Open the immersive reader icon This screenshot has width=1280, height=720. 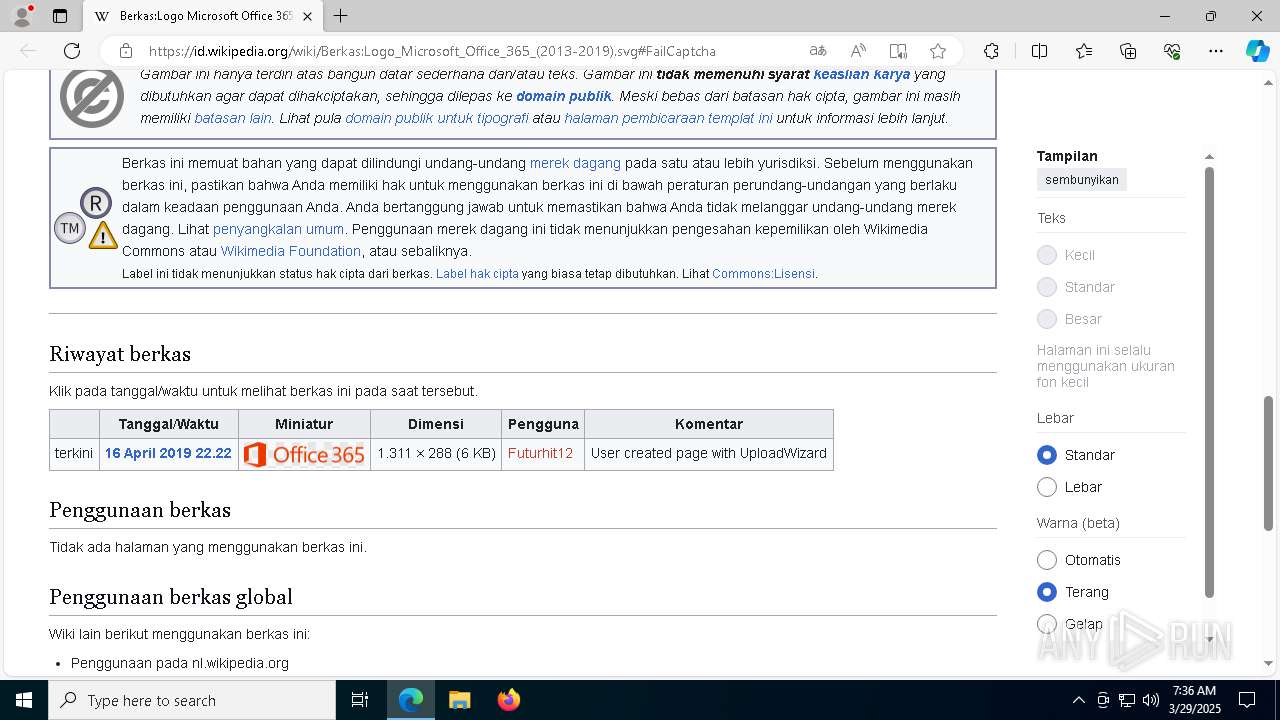[898, 51]
